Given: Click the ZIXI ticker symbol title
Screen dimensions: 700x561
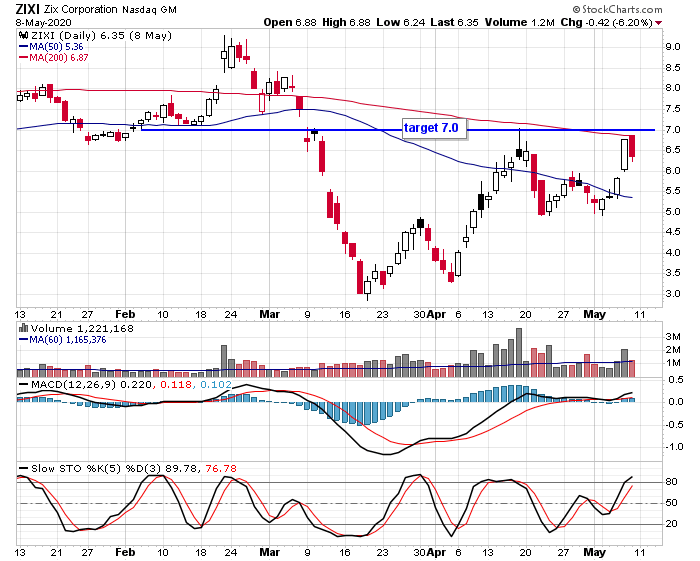Looking at the screenshot, I should (x=28, y=9).
